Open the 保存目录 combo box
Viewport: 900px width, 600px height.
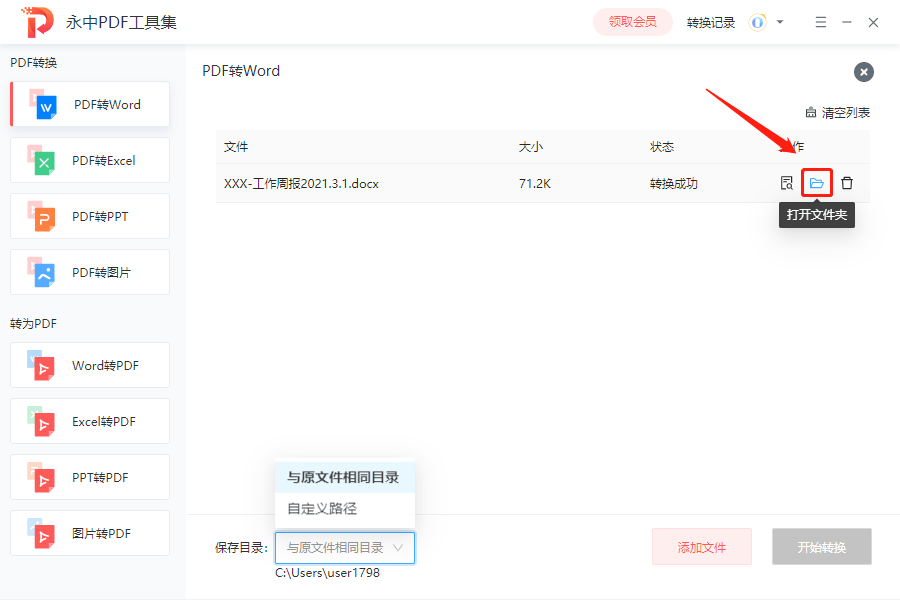click(x=344, y=547)
